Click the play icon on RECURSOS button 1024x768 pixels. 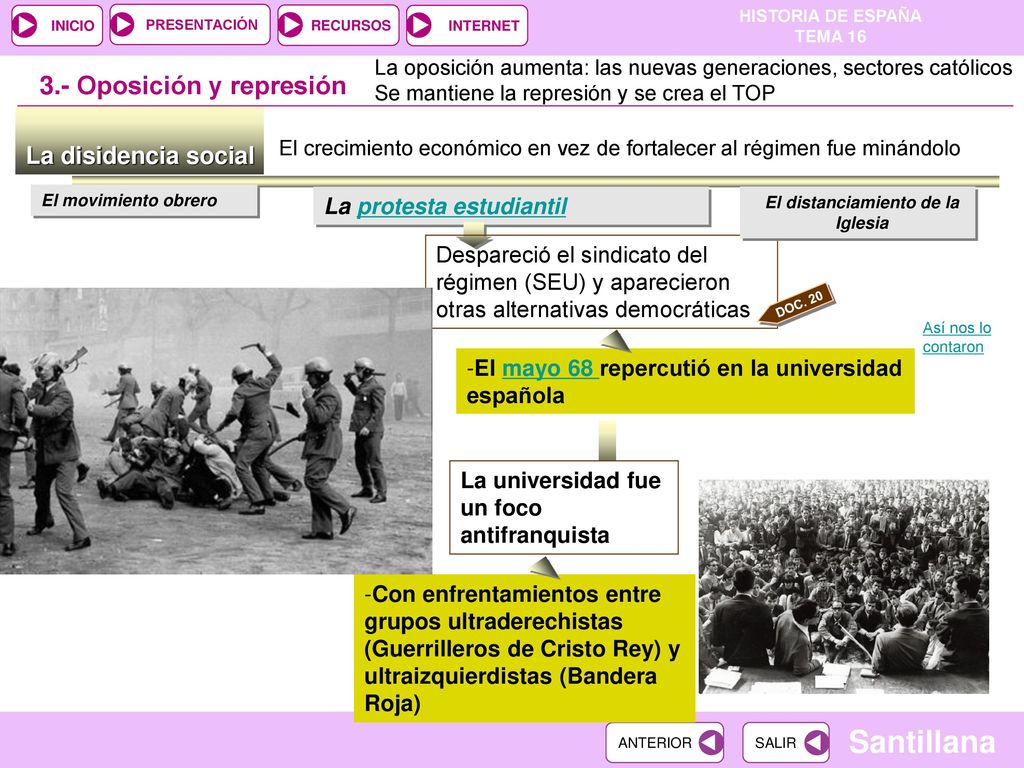[291, 25]
